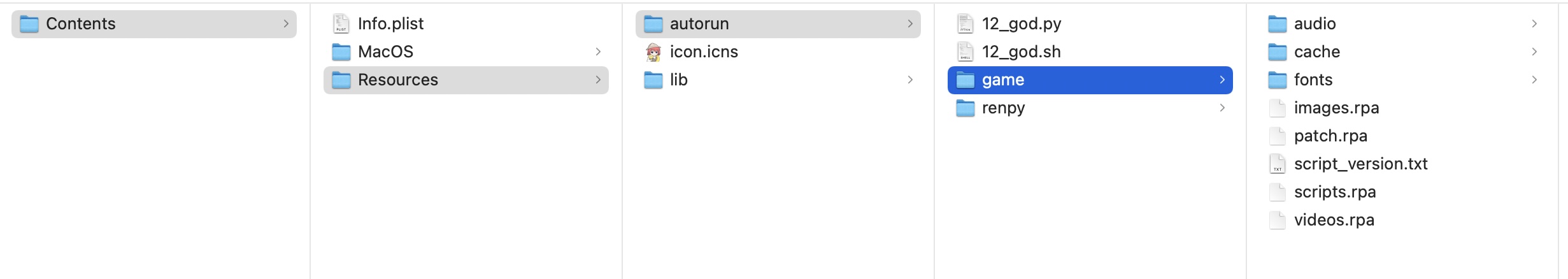
Task: Click the Info.plist file icon
Action: click(341, 24)
